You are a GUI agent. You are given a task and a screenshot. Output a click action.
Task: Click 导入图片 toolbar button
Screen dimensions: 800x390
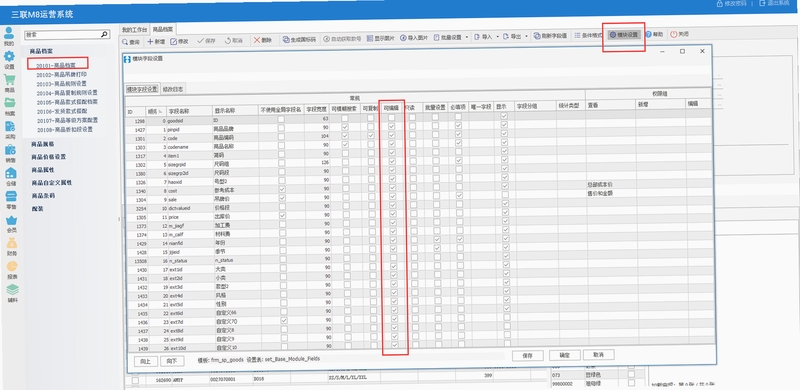414,38
